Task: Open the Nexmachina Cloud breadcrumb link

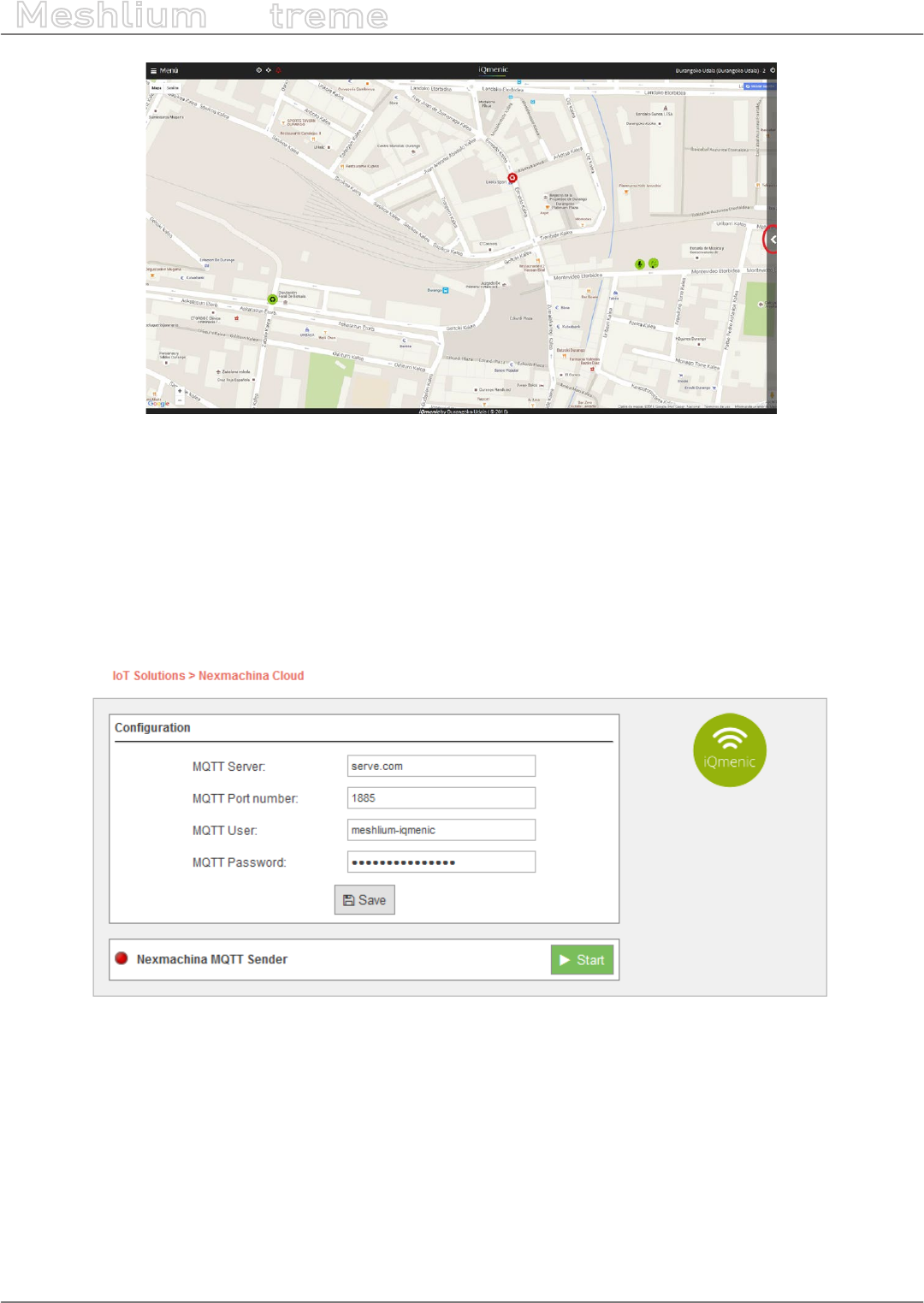Action: [x=252, y=676]
